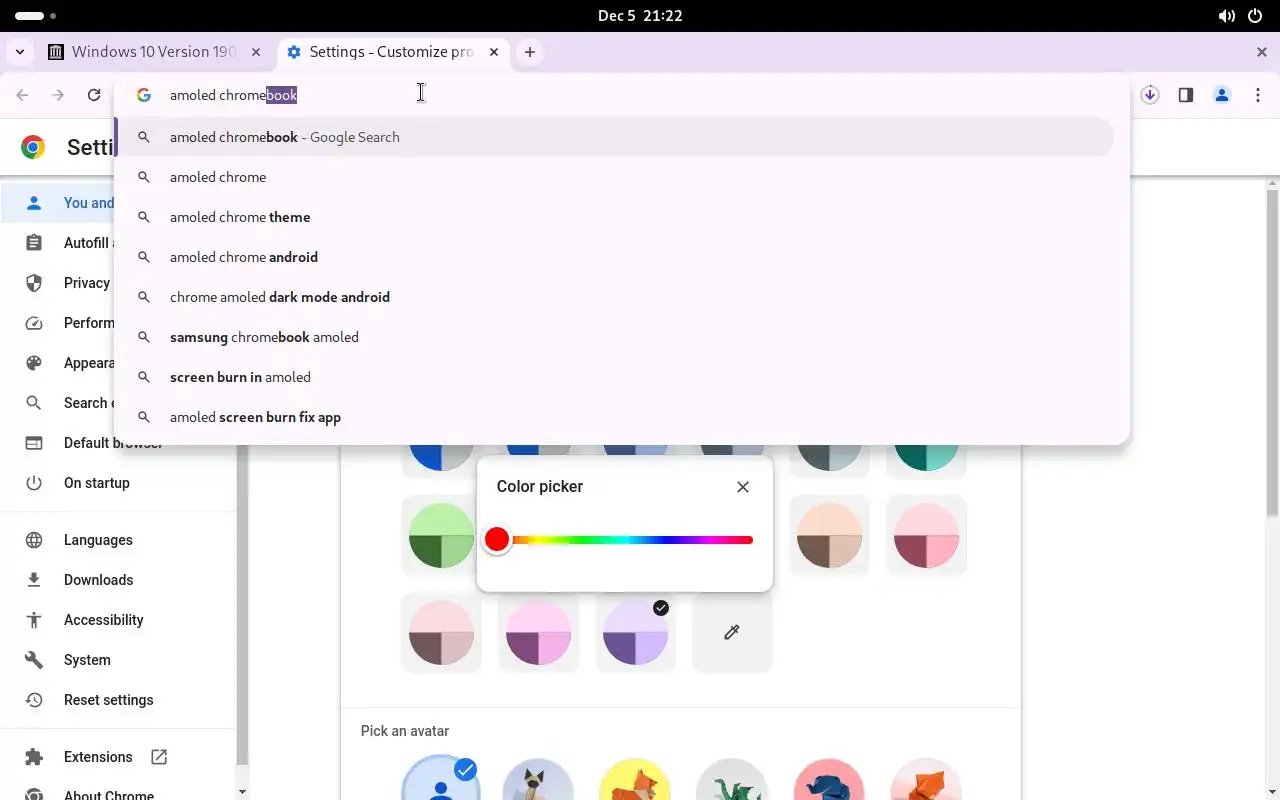Image resolution: width=1280 pixels, height=800 pixels.
Task: Pick the light pink and brown swatch
Action: 441,633
